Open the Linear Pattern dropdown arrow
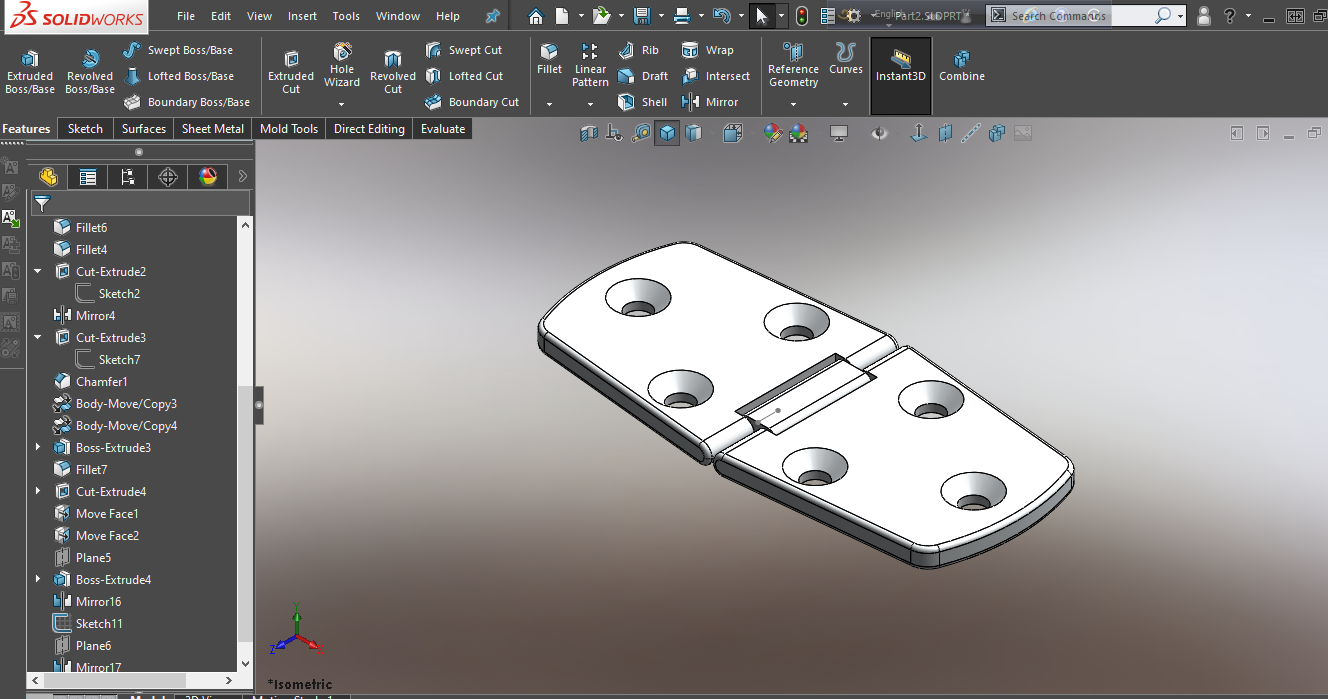 click(x=590, y=104)
